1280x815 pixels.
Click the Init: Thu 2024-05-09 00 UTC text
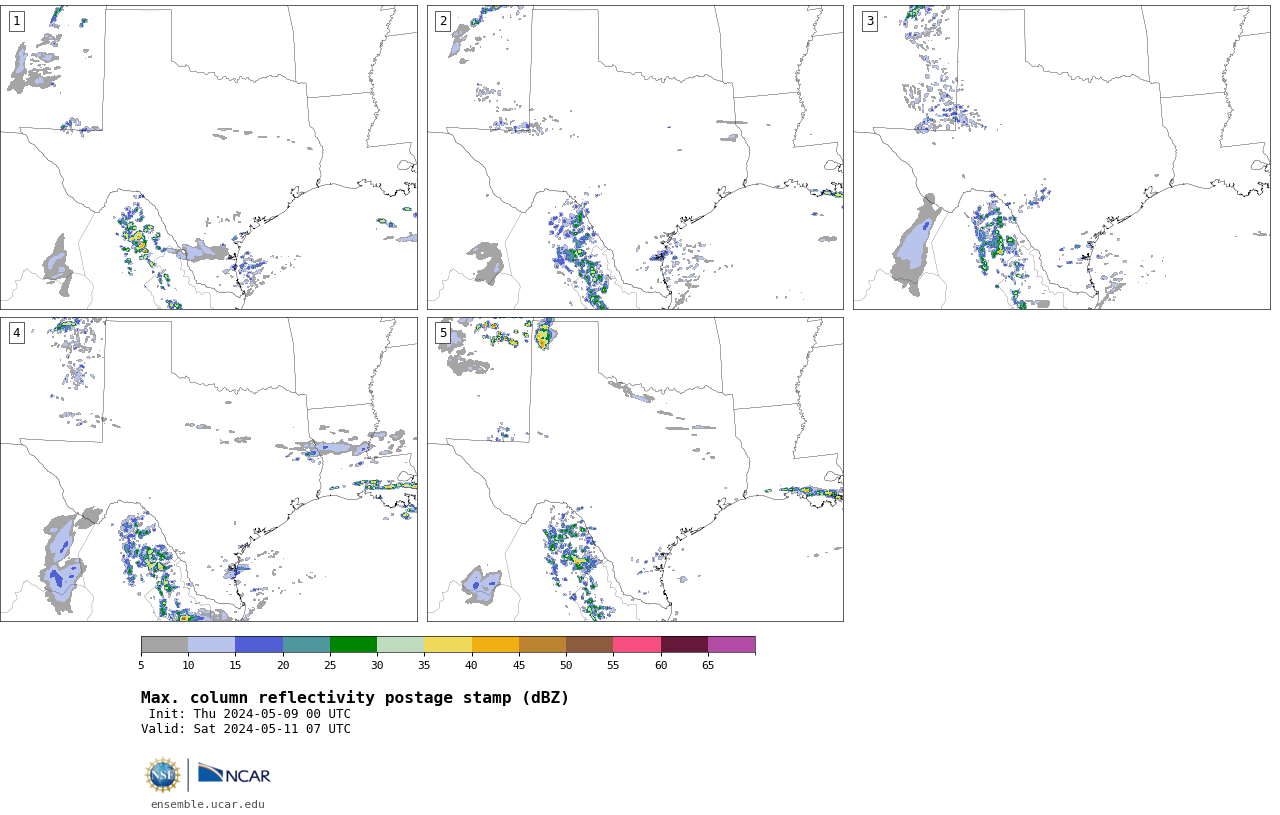click(x=250, y=714)
